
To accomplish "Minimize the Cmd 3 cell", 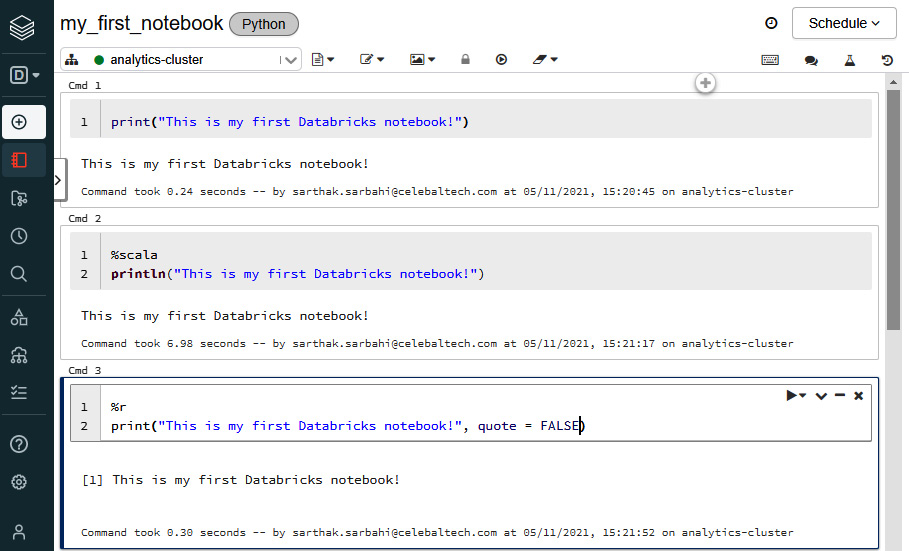I will point(840,395).
